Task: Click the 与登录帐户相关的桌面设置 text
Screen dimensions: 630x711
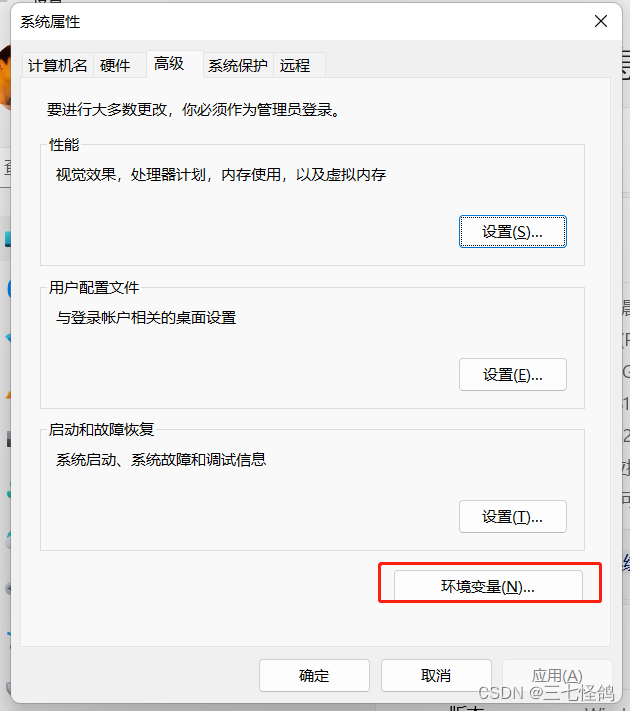Action: coord(146,317)
